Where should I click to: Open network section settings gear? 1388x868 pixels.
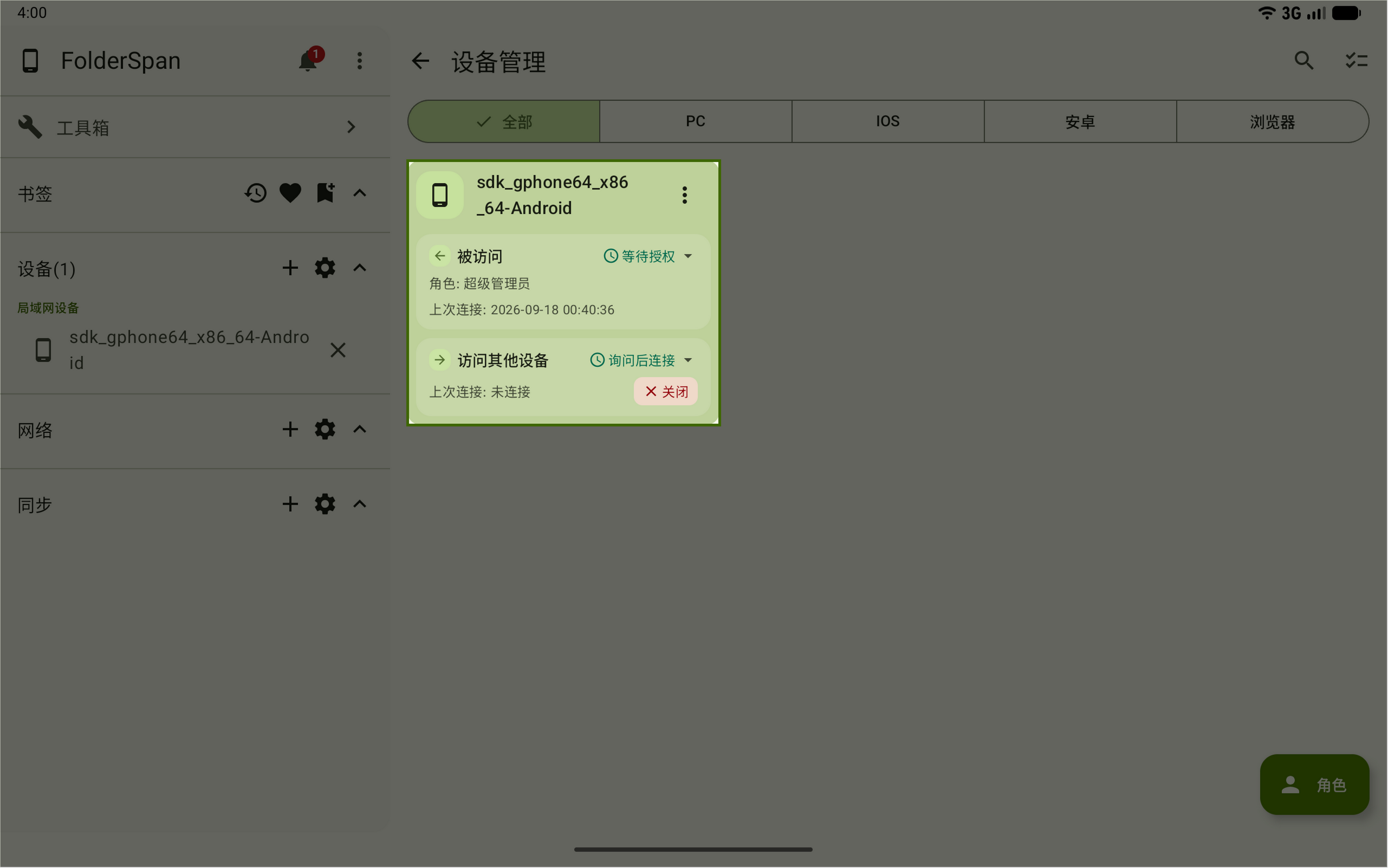(325, 430)
